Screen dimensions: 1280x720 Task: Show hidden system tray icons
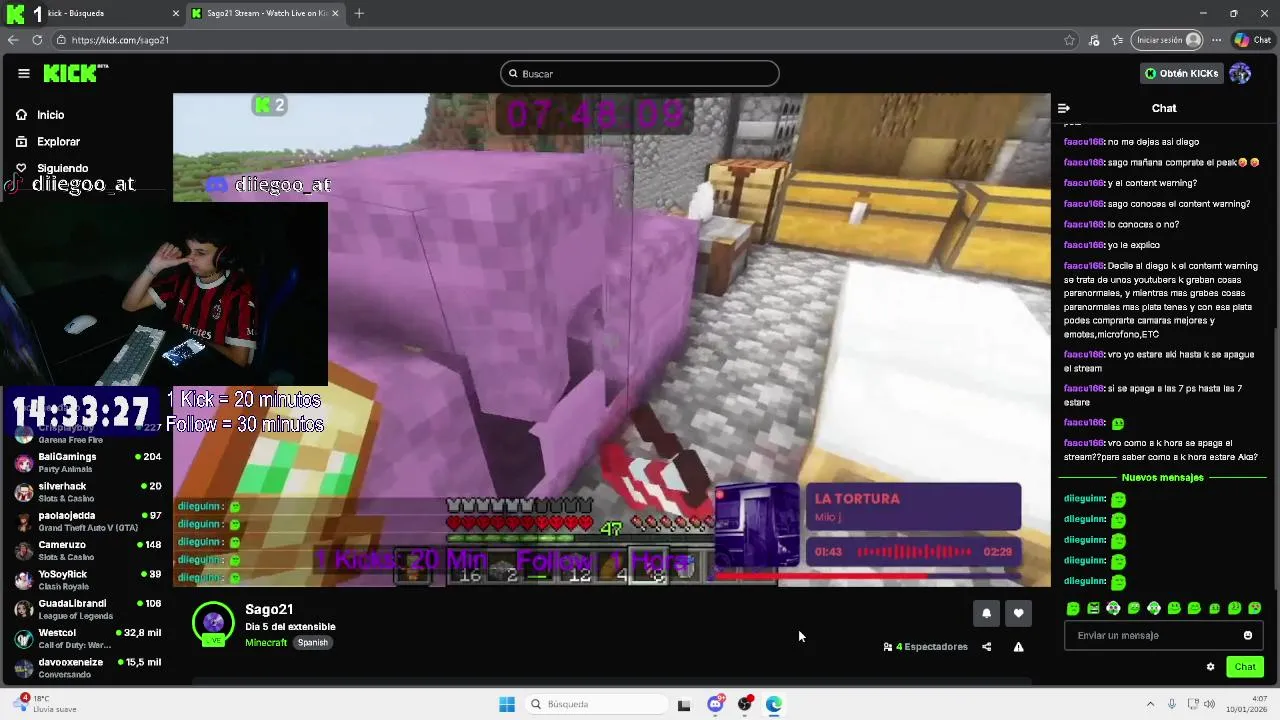click(1150, 704)
